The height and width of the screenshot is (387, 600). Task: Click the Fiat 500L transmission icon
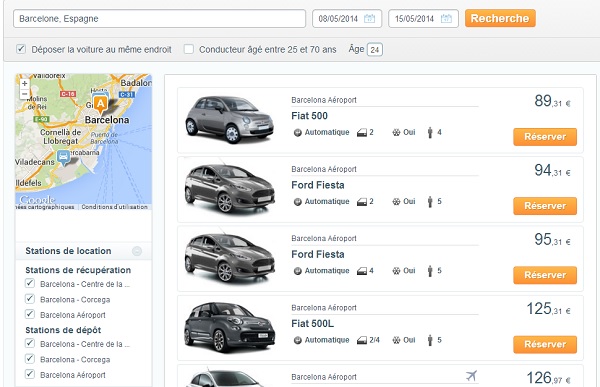(297, 340)
